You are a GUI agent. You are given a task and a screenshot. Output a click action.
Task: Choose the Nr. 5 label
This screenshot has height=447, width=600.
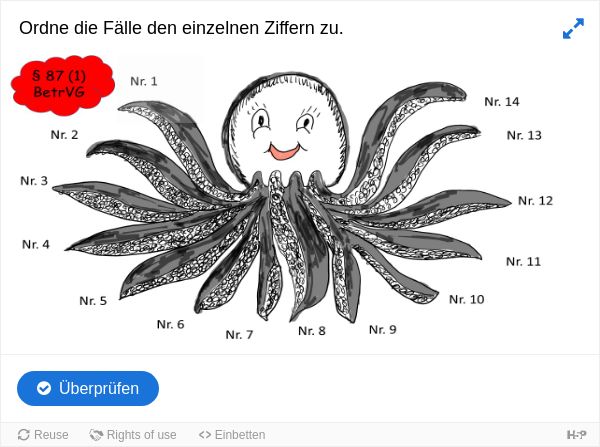pos(93,301)
